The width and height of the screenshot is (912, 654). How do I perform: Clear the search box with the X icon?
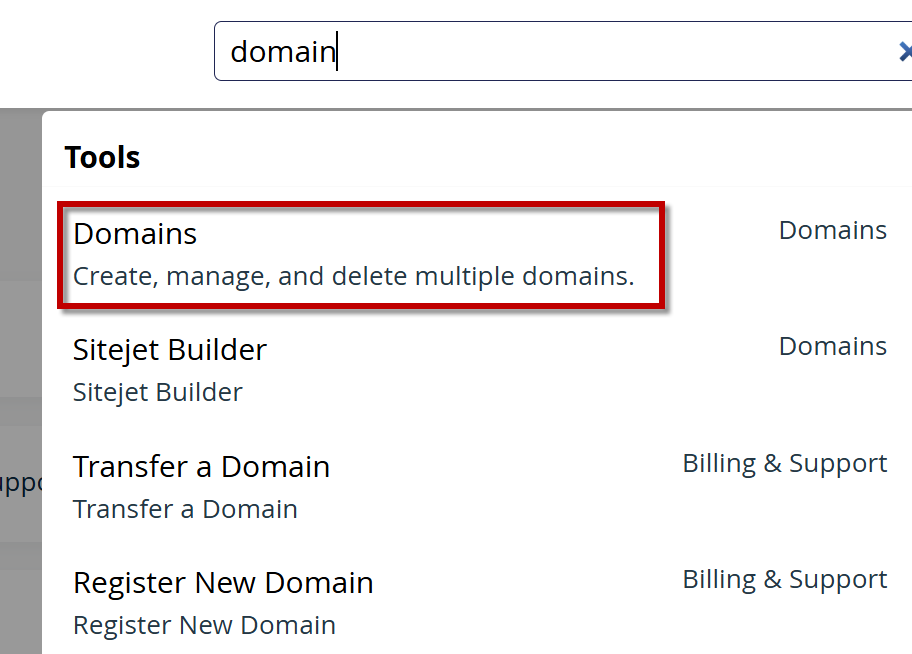(904, 51)
